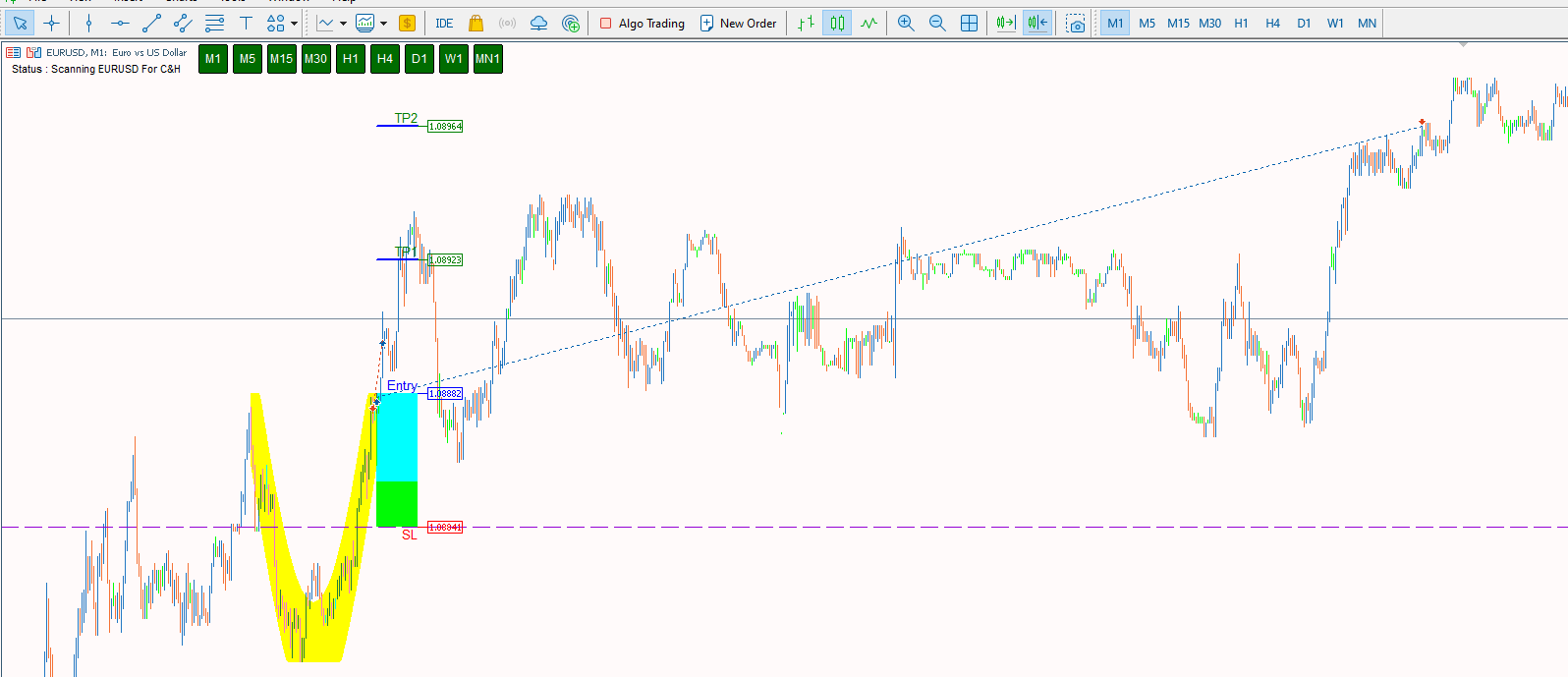Expand the shapes objects dropdown arrow
The height and width of the screenshot is (677, 1568).
[x=294, y=23]
